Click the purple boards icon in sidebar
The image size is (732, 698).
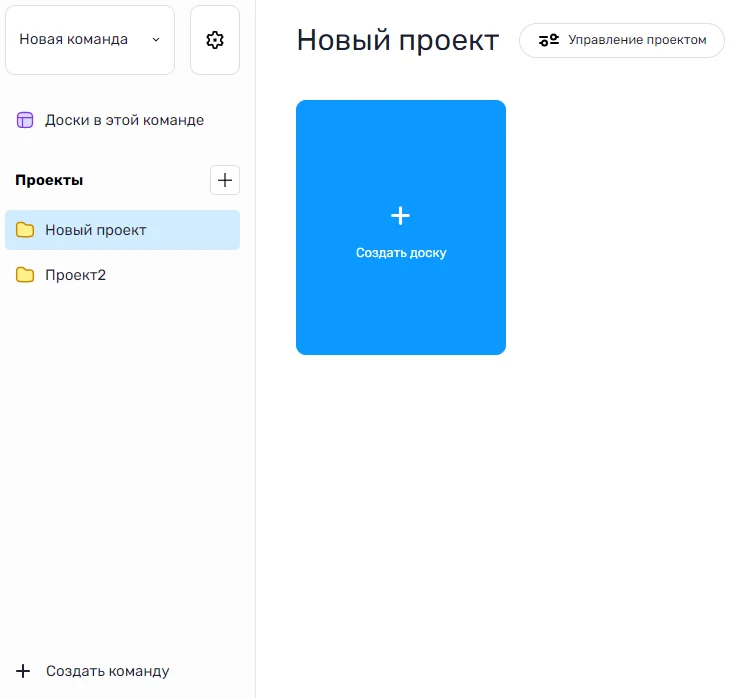tap(25, 120)
